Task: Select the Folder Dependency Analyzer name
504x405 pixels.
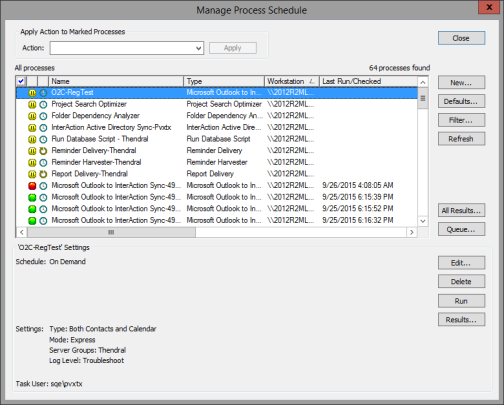Action: click(96, 116)
